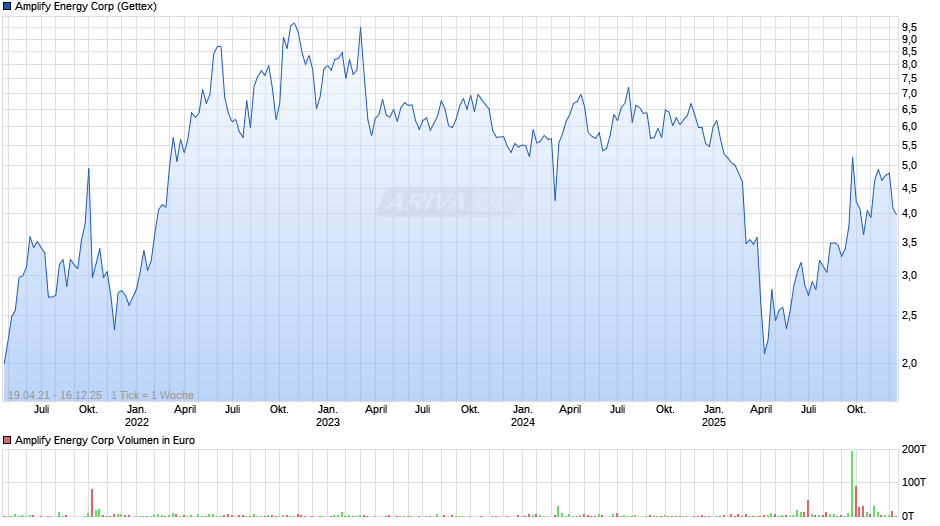This screenshot has width=940, height=526.
Task: Click the date range text '19.04.21 - 16.12.25'
Action: point(55,395)
